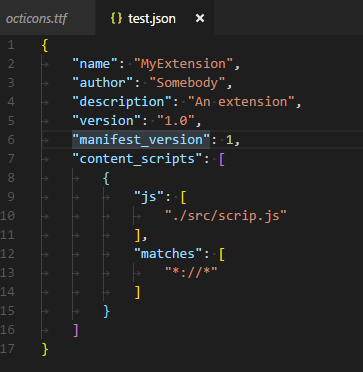Click the "*://*" match pattern string

tap(191, 273)
